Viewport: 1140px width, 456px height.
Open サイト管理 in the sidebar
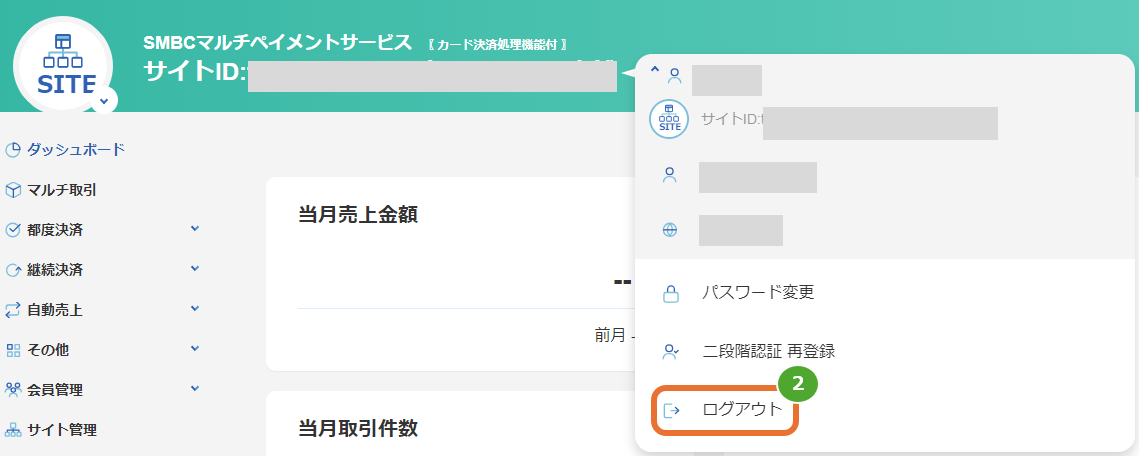(x=62, y=429)
